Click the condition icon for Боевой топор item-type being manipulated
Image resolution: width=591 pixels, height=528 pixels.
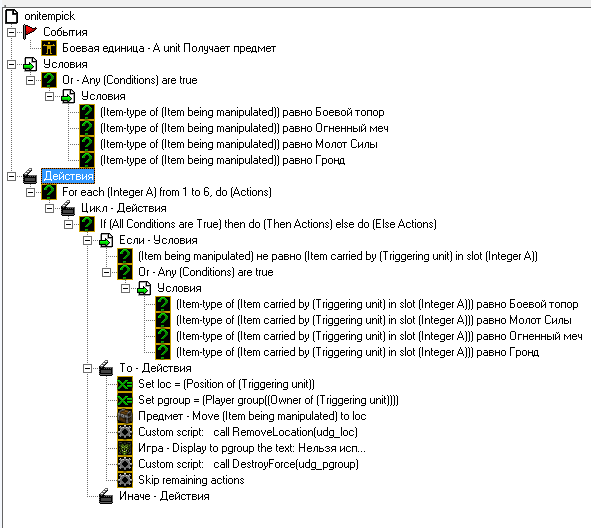87,112
